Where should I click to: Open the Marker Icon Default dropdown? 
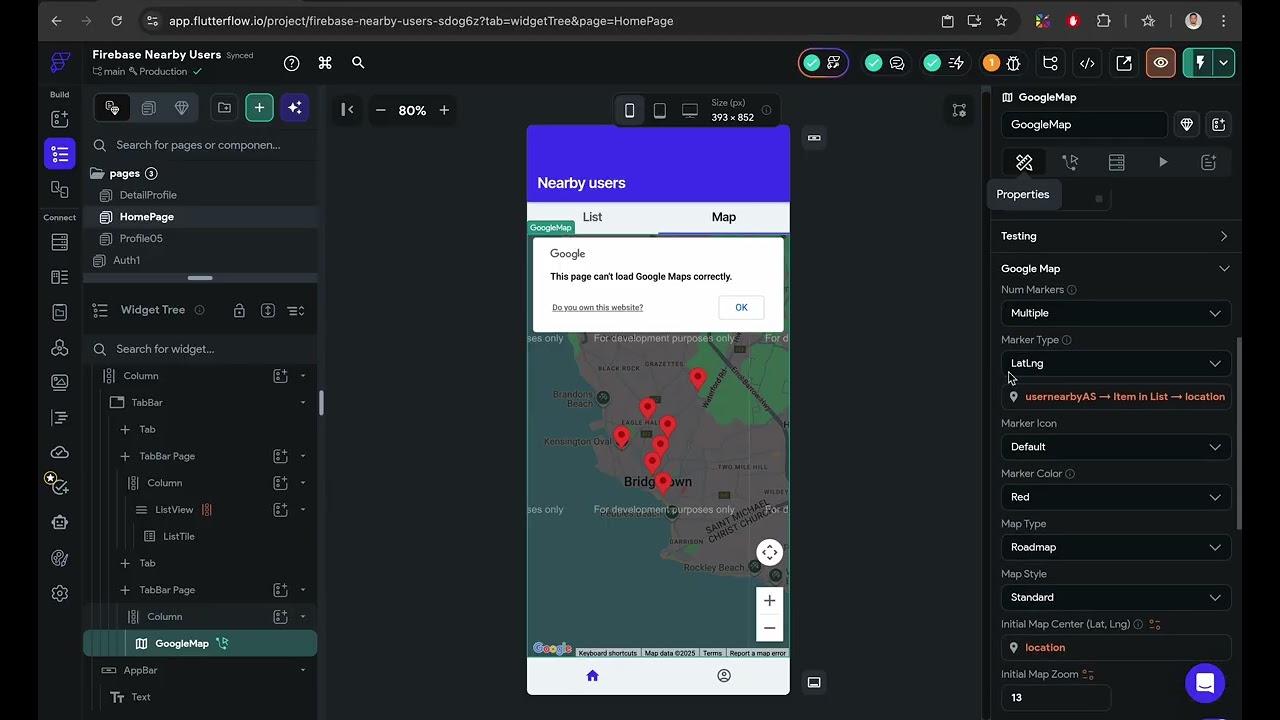(x=1116, y=447)
